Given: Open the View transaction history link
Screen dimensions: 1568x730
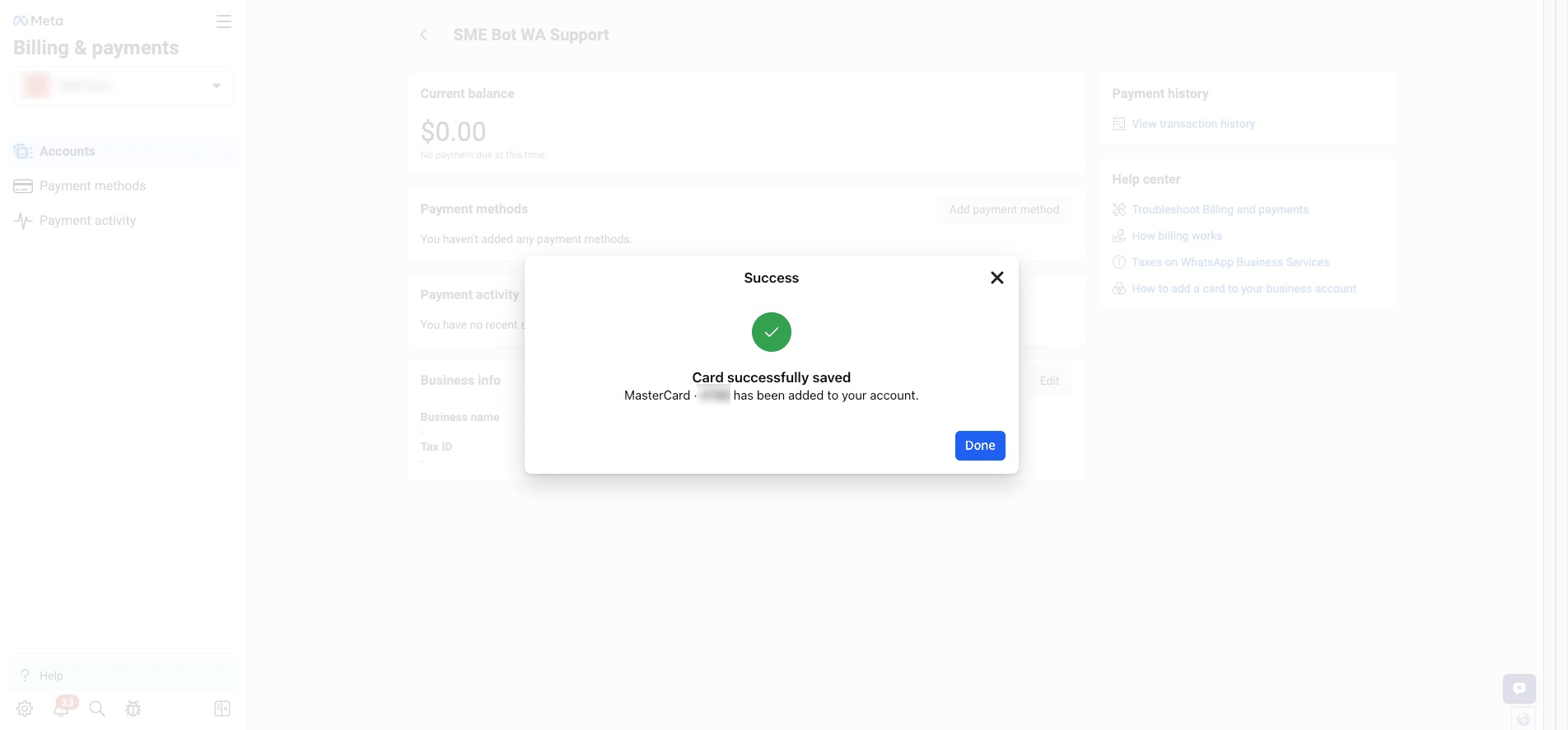Looking at the screenshot, I should coord(1193,124).
